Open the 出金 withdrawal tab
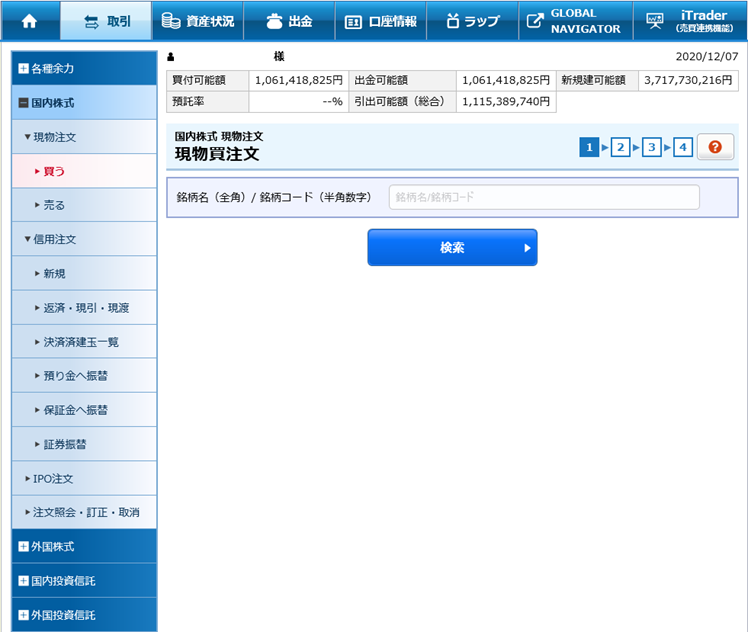 (x=289, y=21)
